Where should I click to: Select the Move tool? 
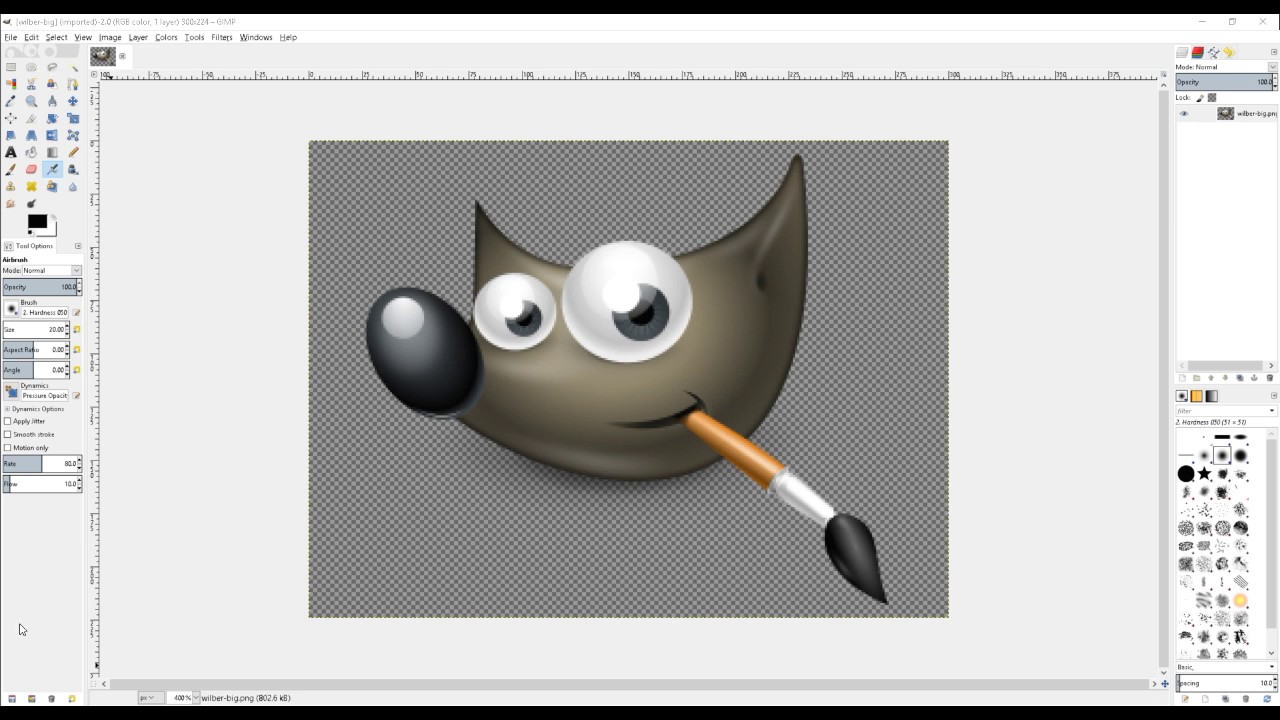click(73, 101)
